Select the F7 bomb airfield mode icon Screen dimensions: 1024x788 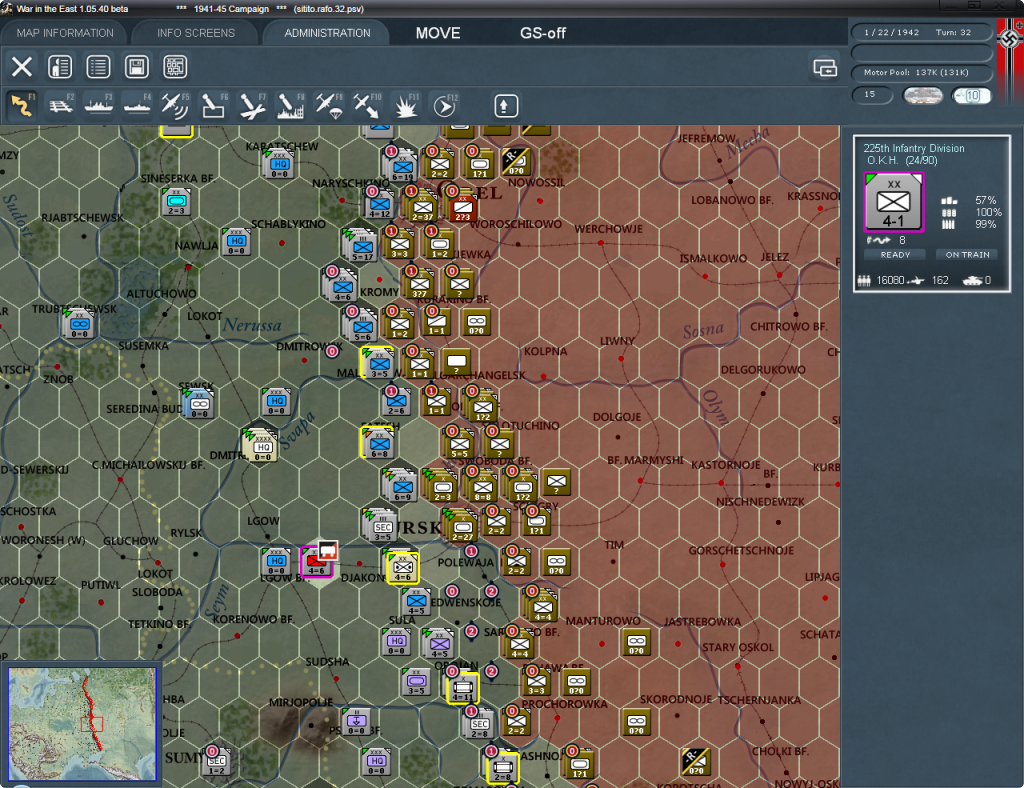252,106
